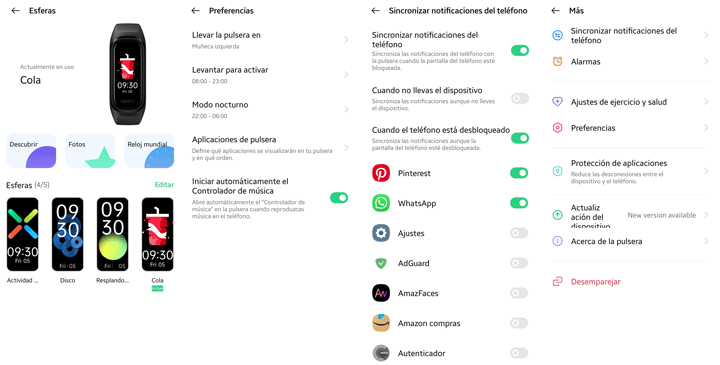This screenshot has height=365, width=720.
Task: Tap the Amazon compras app icon
Action: [381, 323]
